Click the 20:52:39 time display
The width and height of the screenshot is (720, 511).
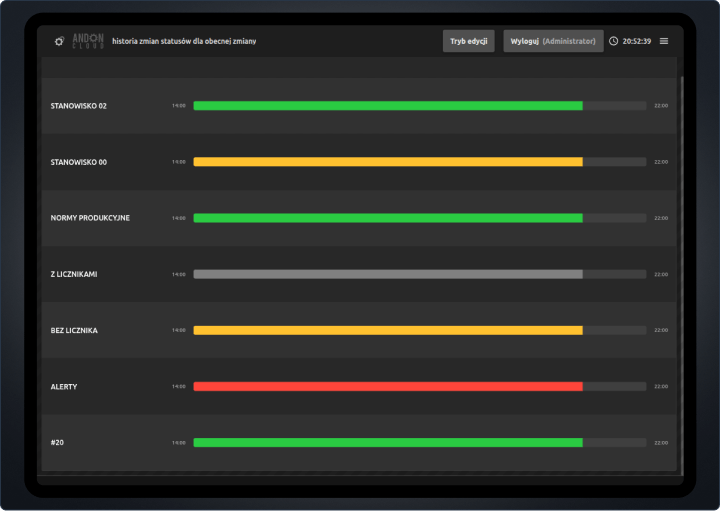[636, 41]
